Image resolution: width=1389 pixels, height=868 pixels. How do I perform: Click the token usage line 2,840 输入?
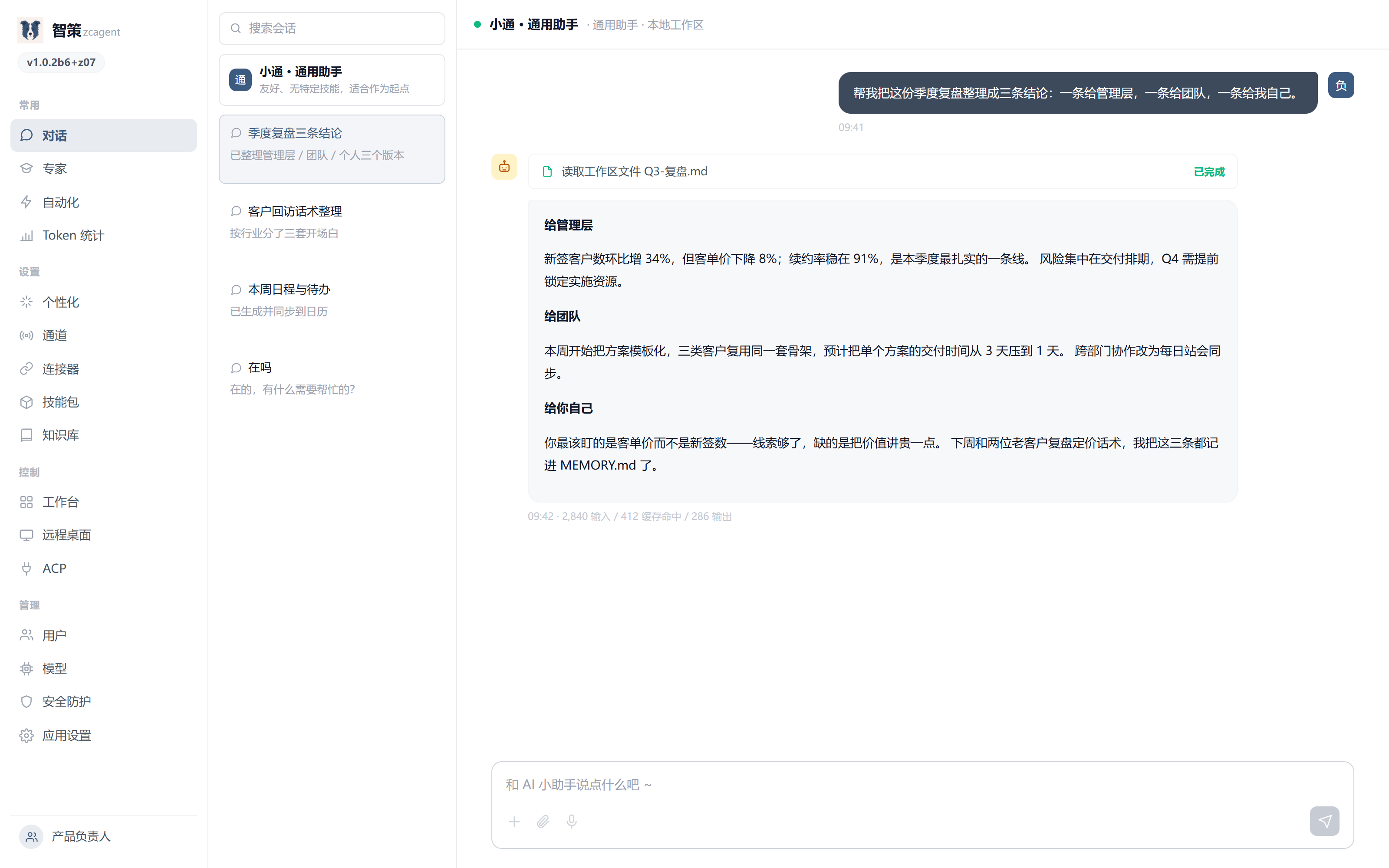coord(630,516)
